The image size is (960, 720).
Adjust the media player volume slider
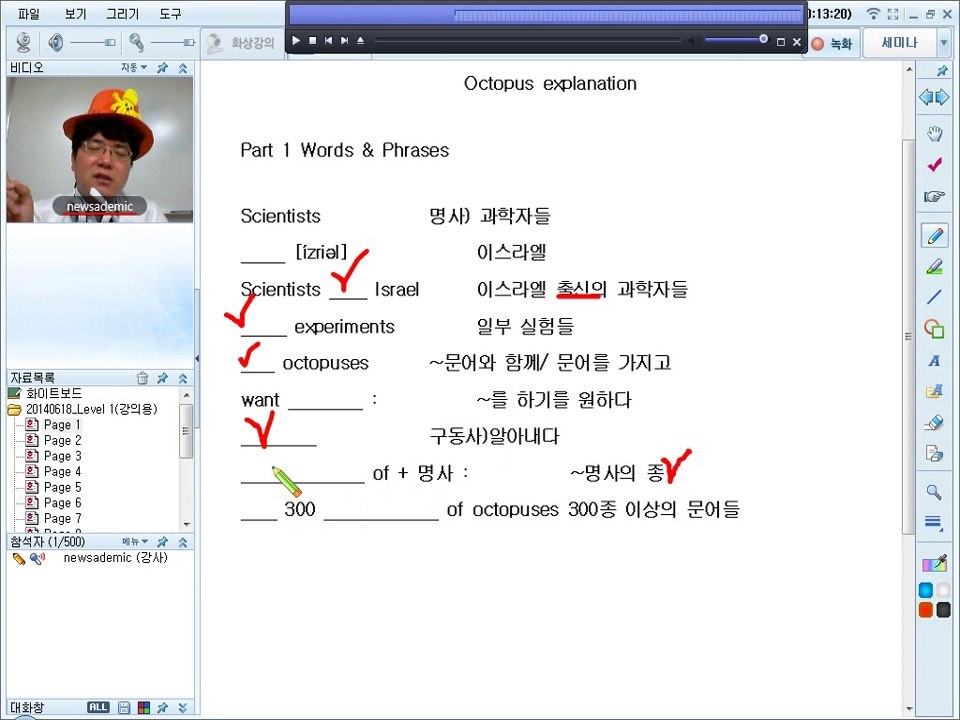point(735,39)
